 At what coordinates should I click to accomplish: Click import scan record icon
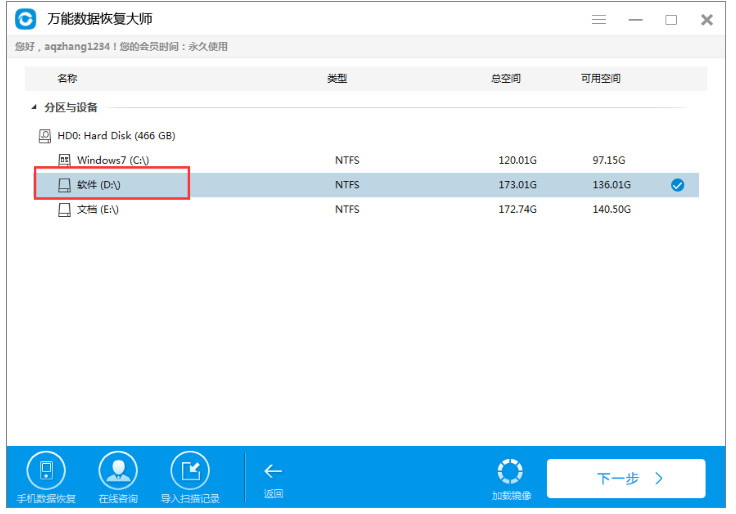pyautogui.click(x=189, y=470)
